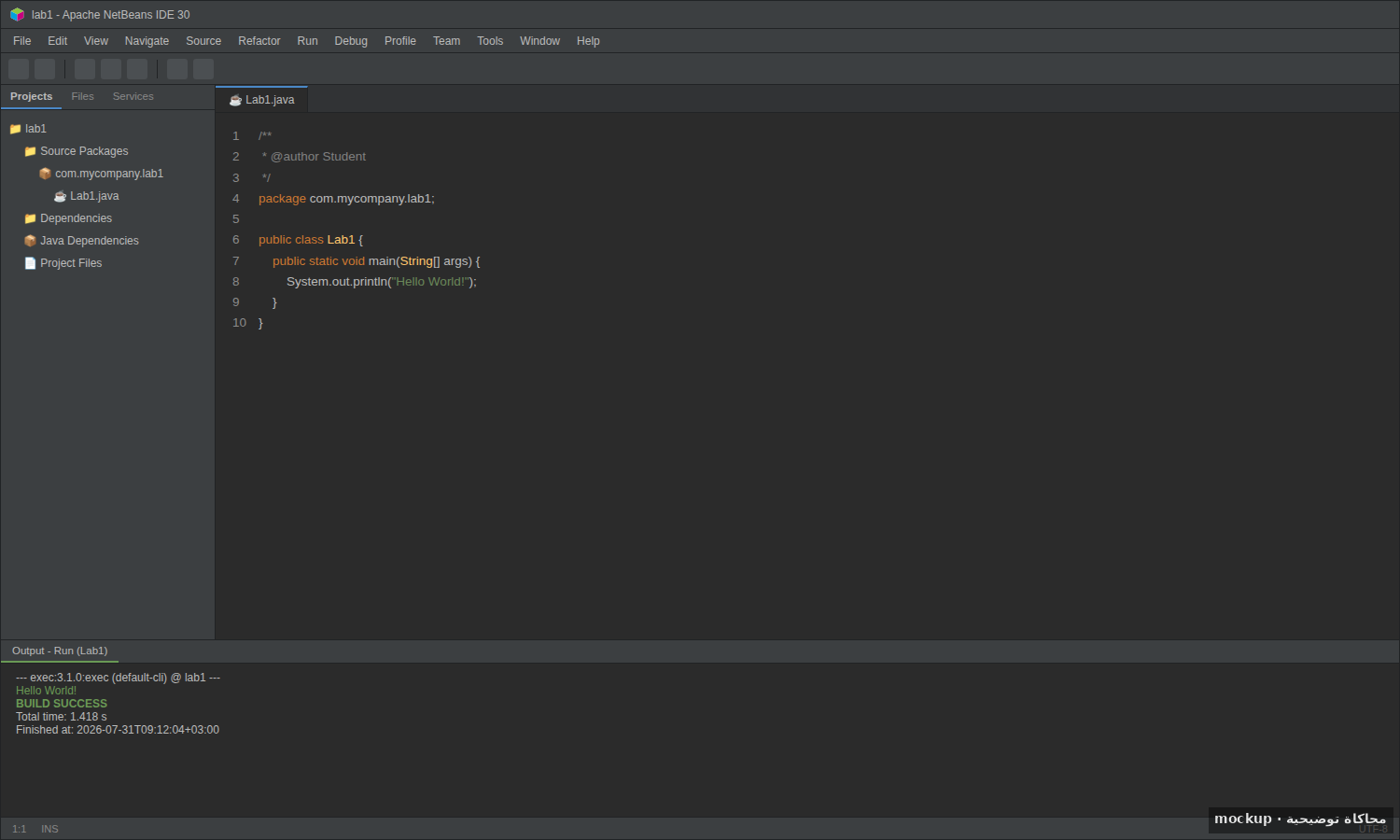Click the page icon beside Project Files
This screenshot has height=840, width=1400.
(30, 263)
